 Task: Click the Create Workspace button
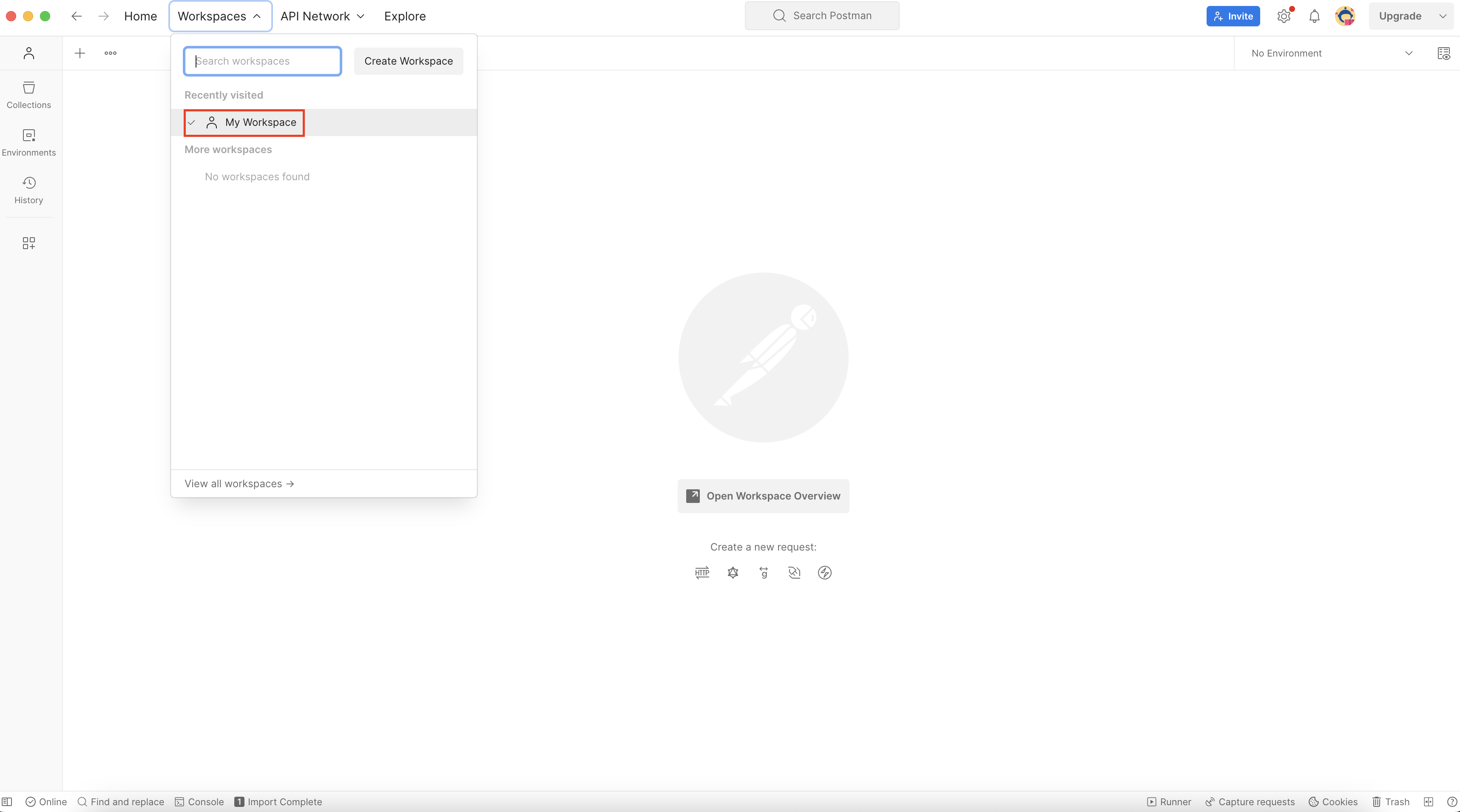click(x=408, y=61)
